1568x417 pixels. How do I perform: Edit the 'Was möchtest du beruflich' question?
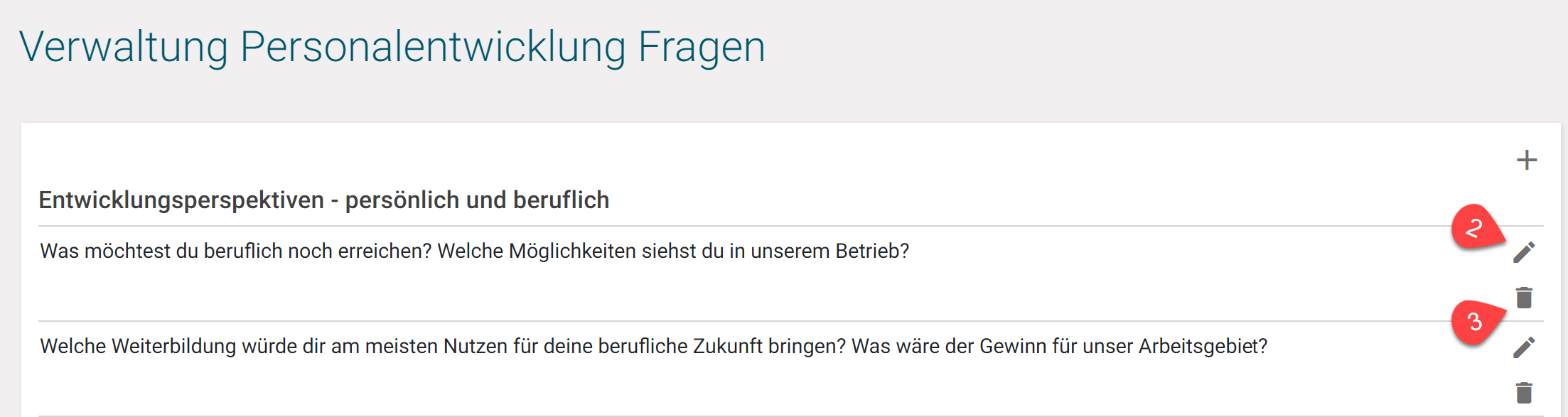(1524, 251)
